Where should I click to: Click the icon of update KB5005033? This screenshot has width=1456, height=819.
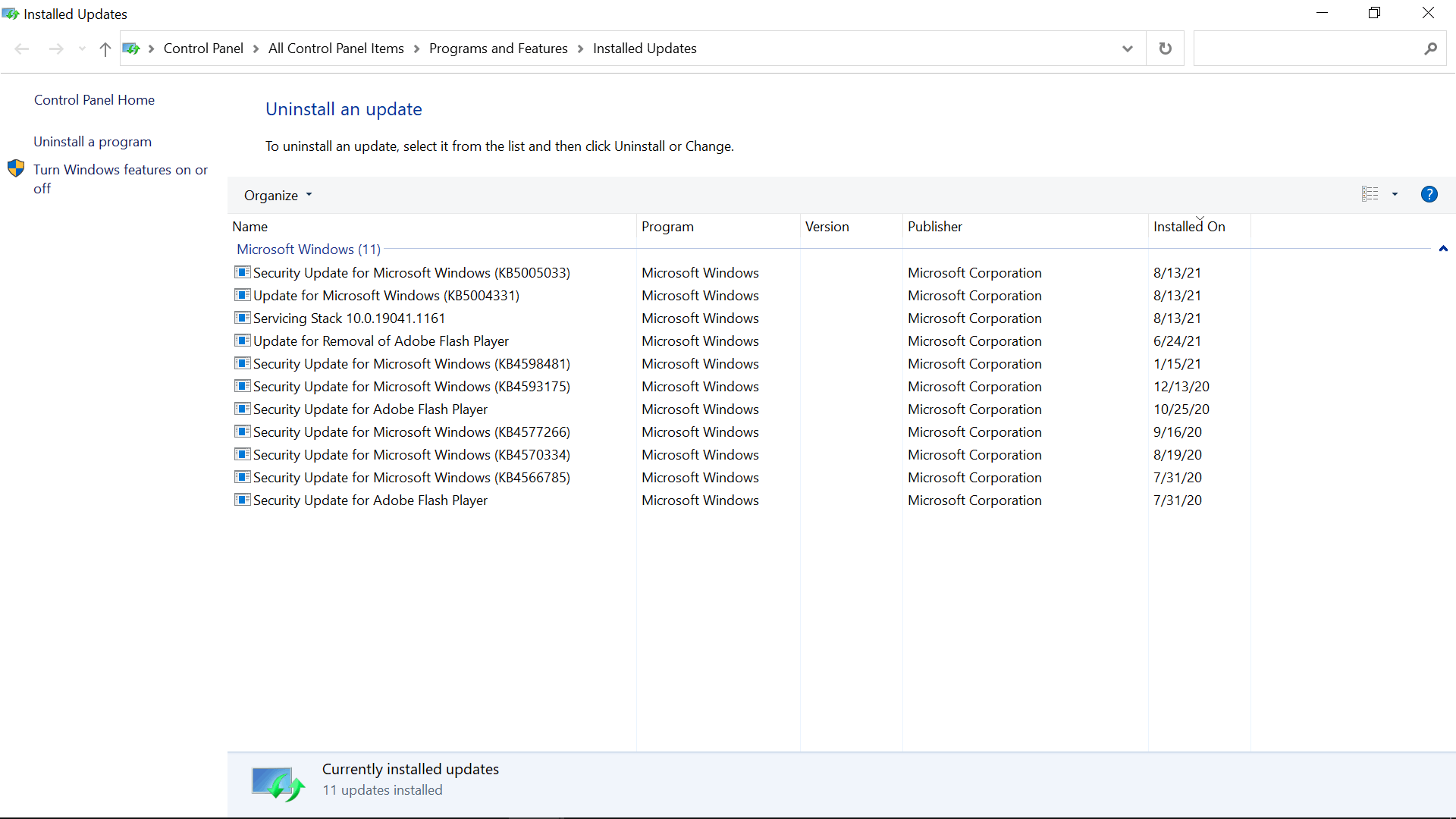[x=243, y=271]
